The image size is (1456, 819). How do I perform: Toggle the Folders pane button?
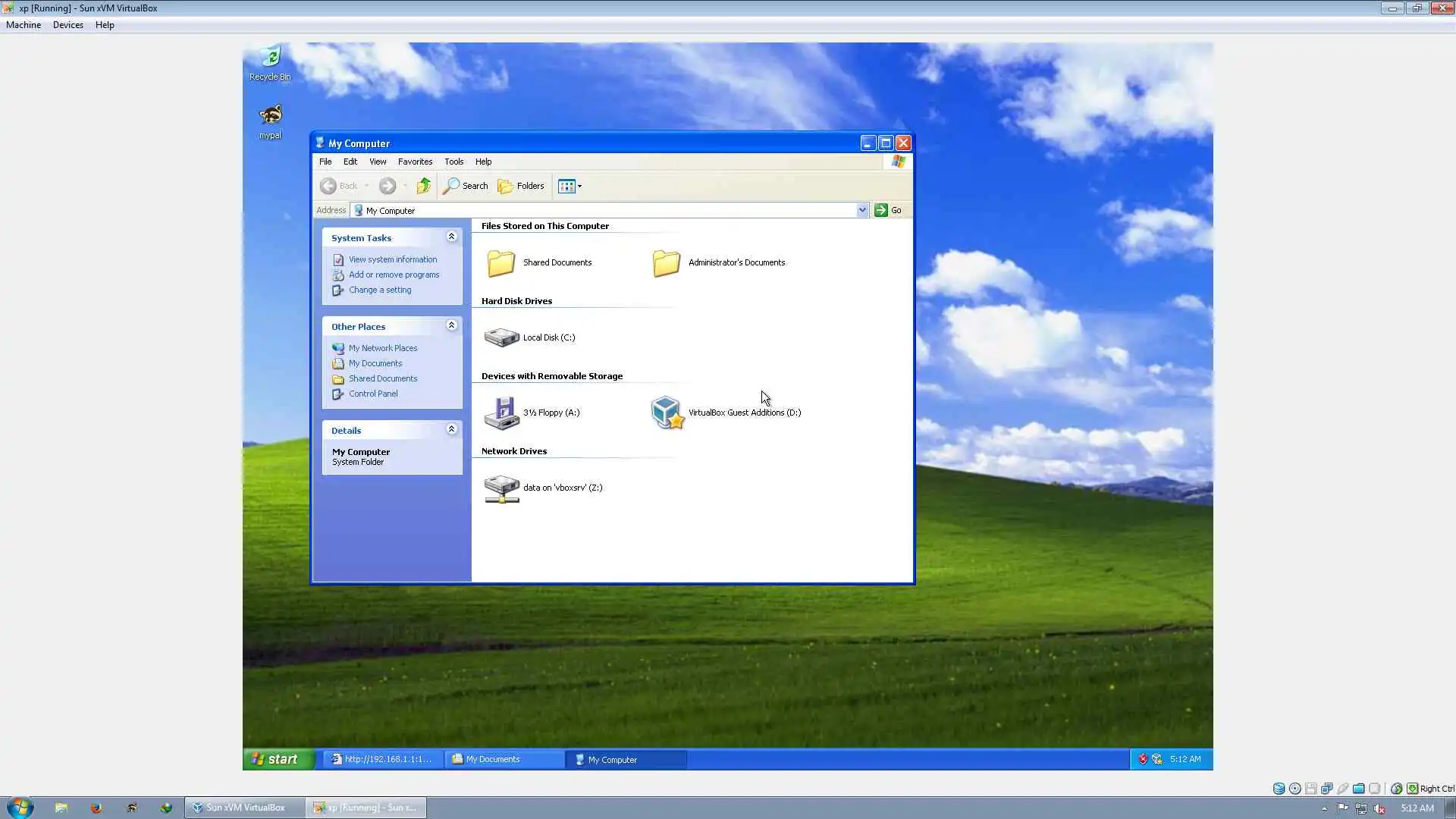click(521, 186)
